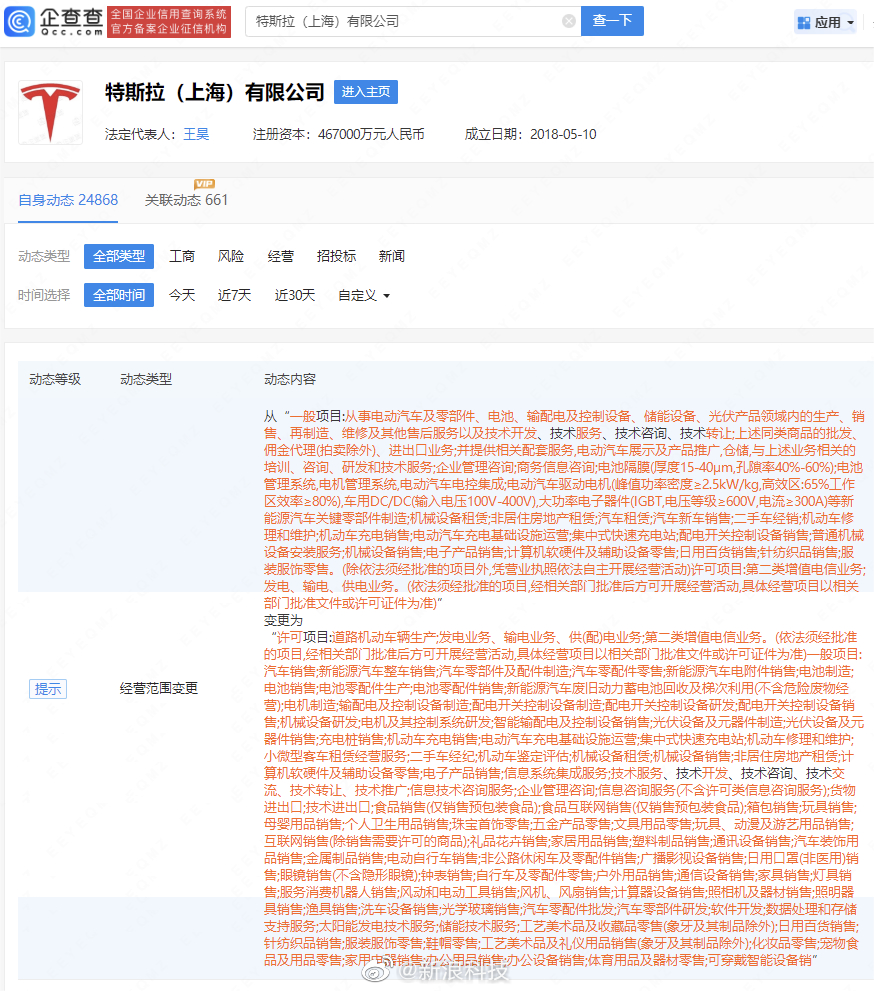Switch to 关联动态 661 tab

(186, 200)
